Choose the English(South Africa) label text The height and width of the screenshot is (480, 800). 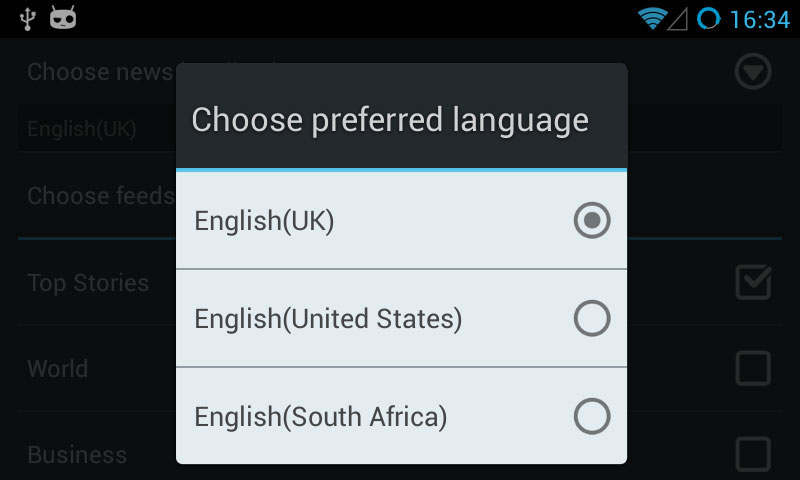click(x=320, y=417)
